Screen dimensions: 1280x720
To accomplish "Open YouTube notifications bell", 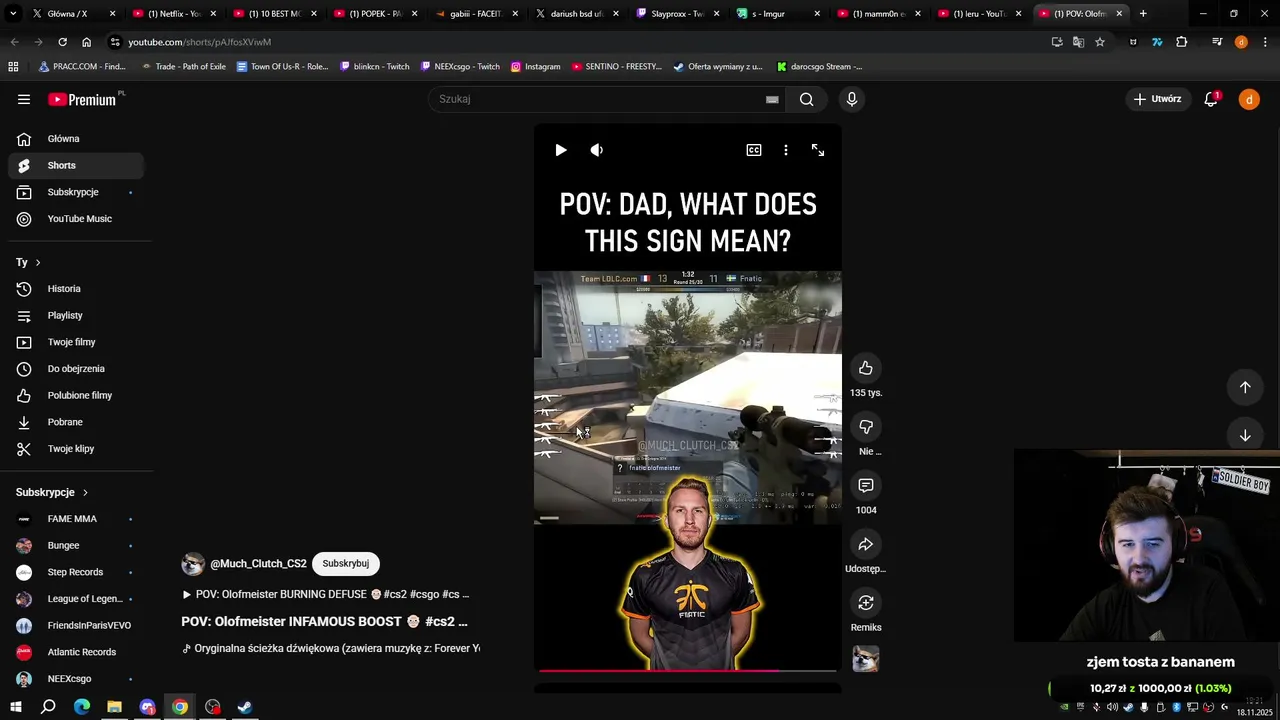I will pos(1211,99).
